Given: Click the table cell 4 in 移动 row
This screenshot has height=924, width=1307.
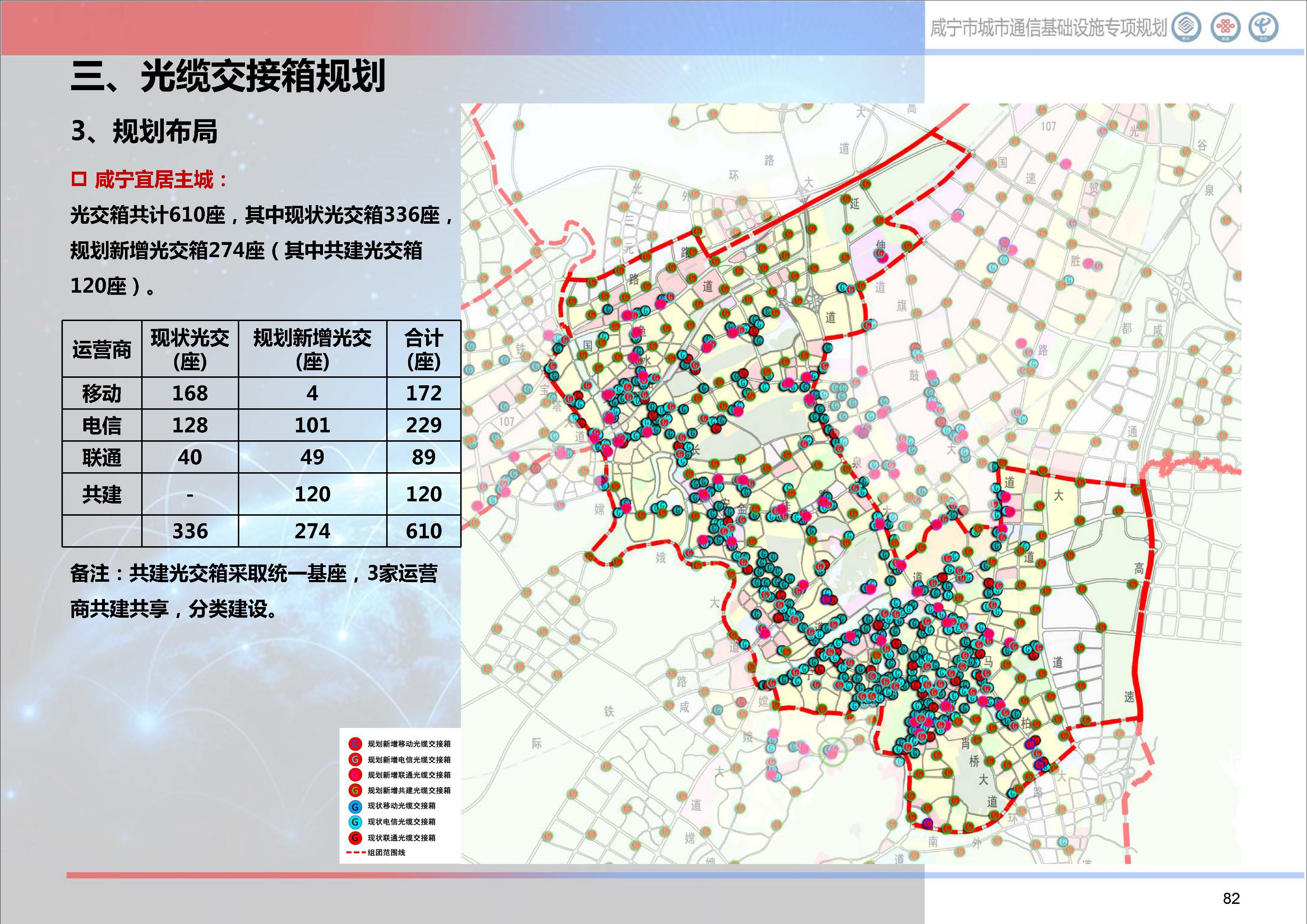Looking at the screenshot, I should click(313, 393).
